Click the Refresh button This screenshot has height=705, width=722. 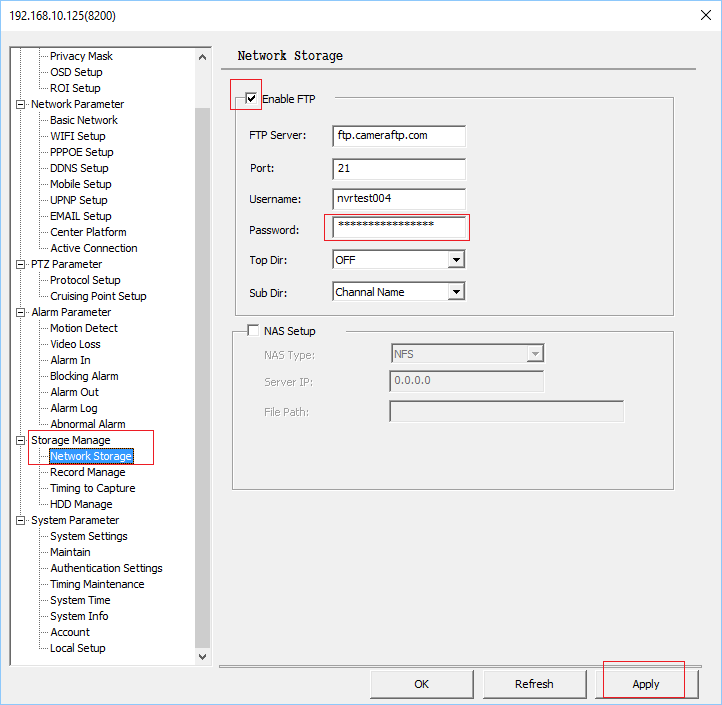(x=534, y=684)
